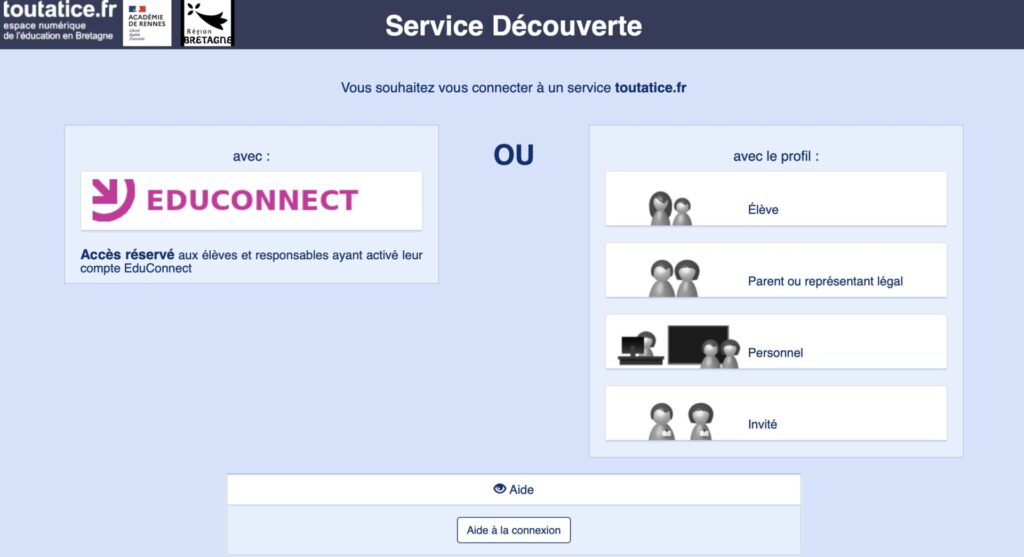Click the Parent profile figures icon
This screenshot has width=1024, height=557.
tap(673, 279)
